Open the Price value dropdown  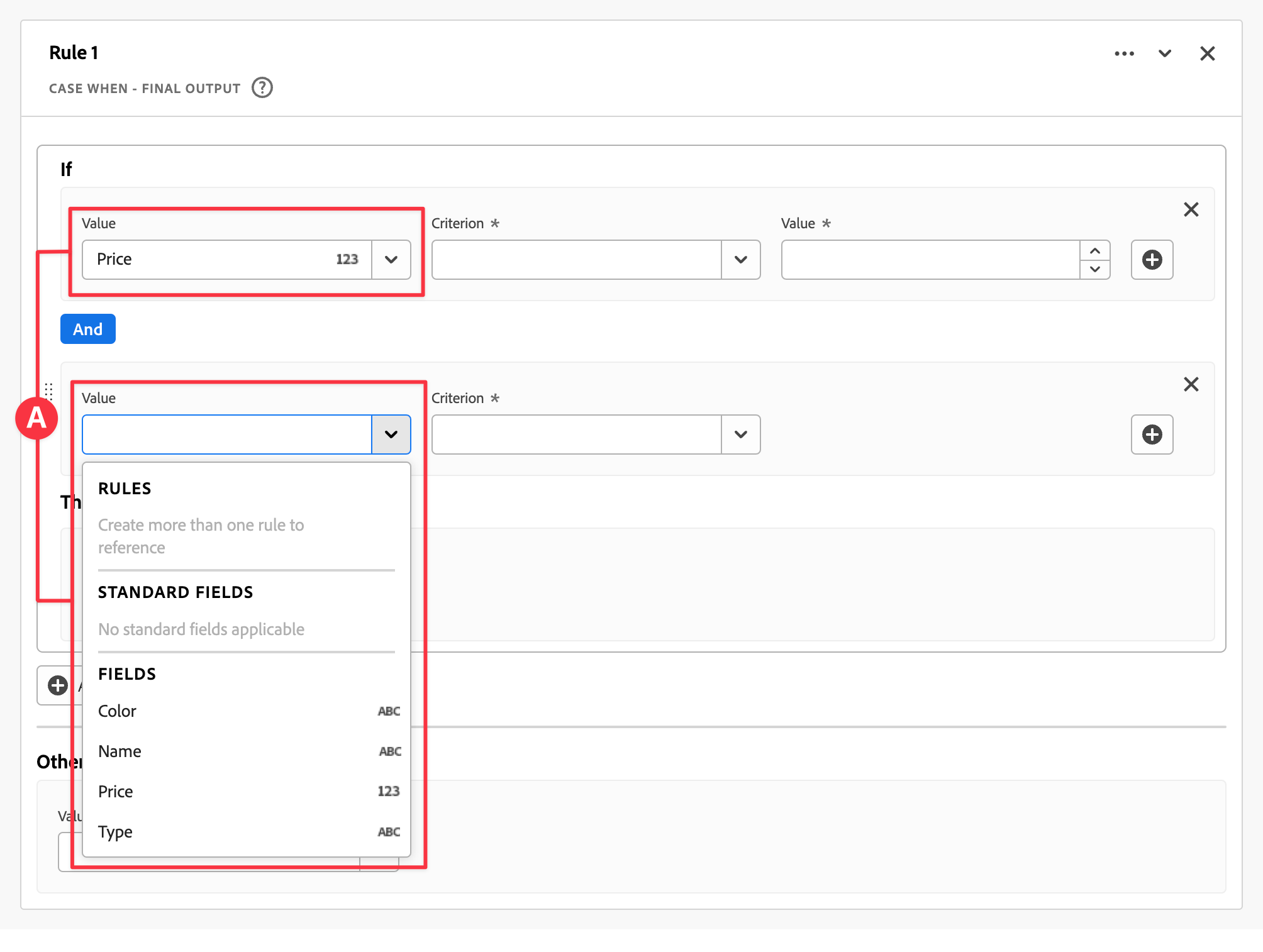391,260
